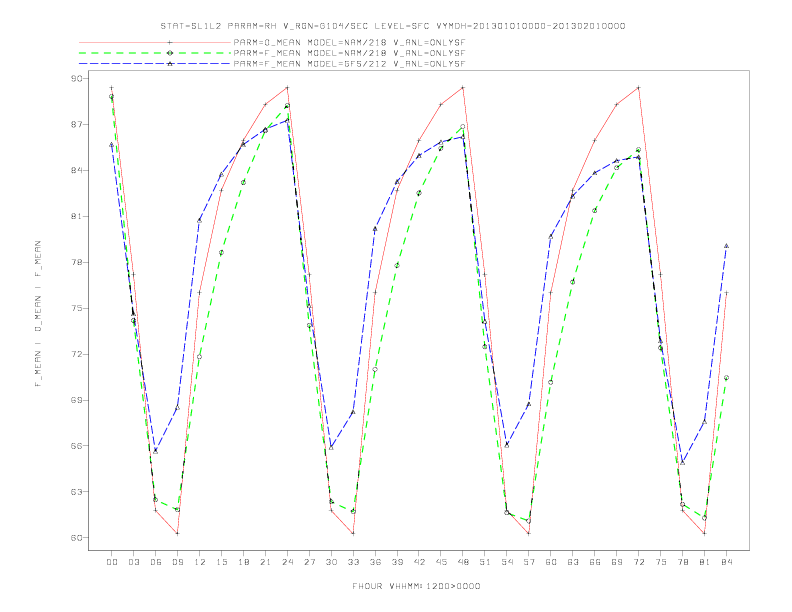The width and height of the screenshot is (792, 612).
Task: Click the triangle marker on blue legend line
Action: pos(170,64)
